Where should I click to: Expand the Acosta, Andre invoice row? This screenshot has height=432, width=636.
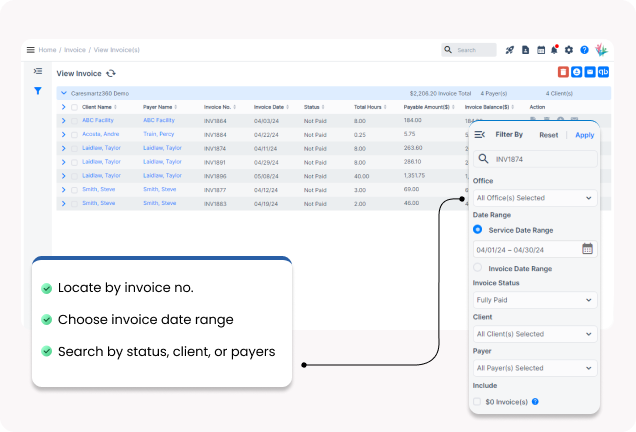[63, 134]
